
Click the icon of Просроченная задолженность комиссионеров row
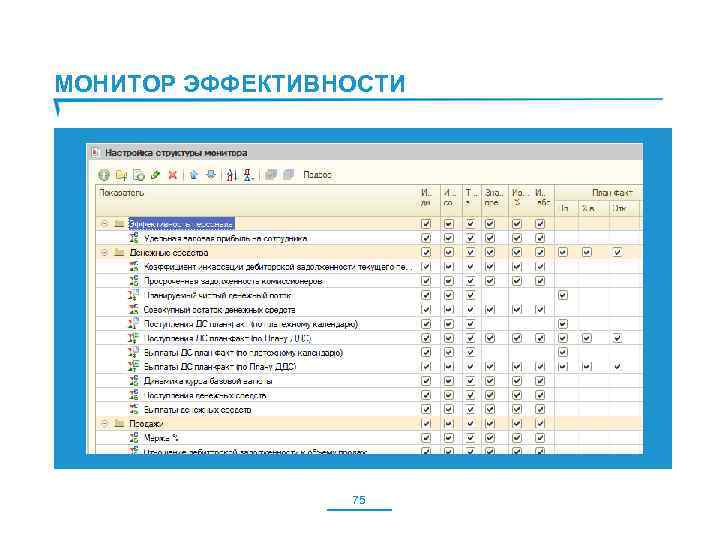click(134, 281)
